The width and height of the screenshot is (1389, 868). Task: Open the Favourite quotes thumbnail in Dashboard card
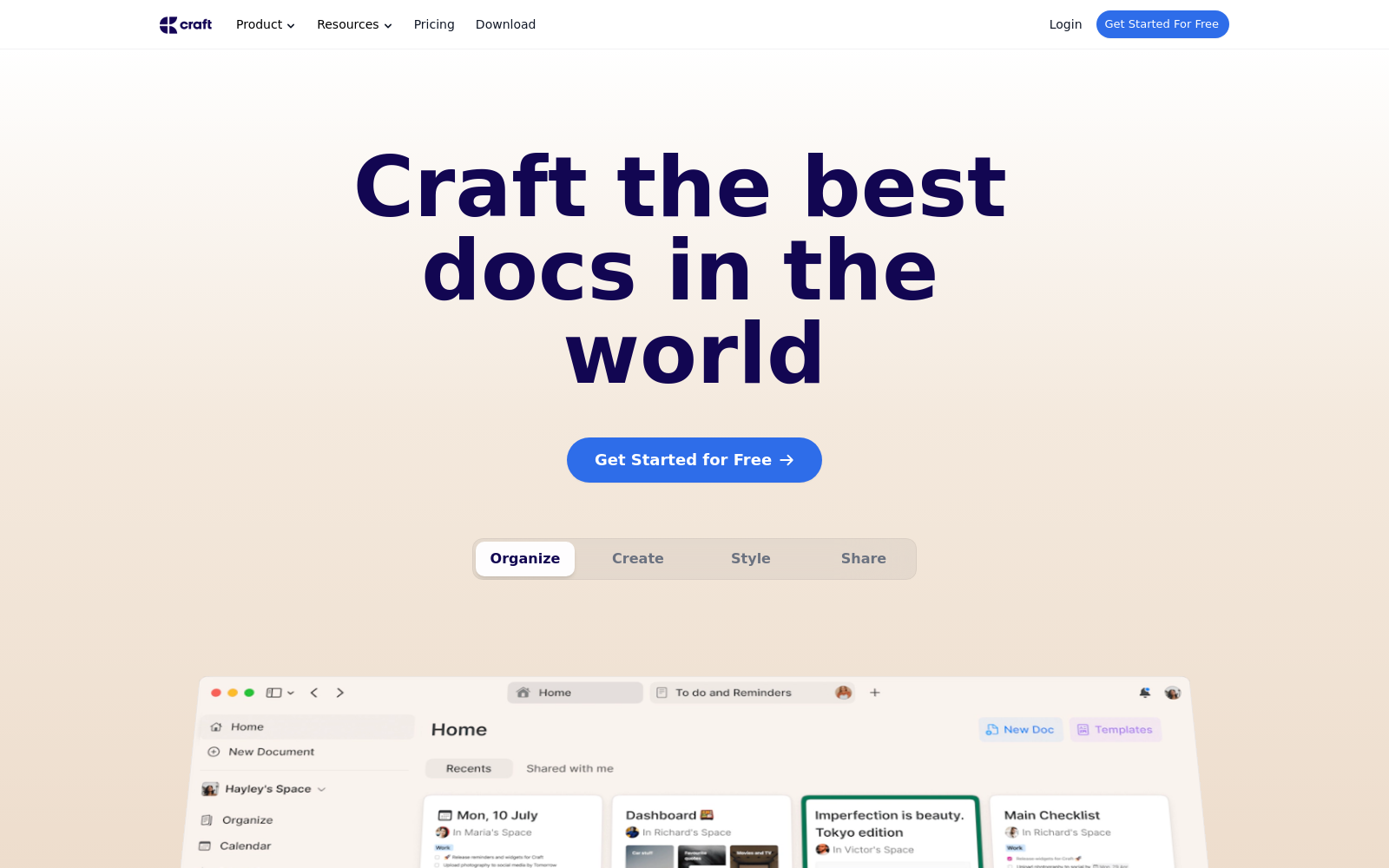[701, 856]
